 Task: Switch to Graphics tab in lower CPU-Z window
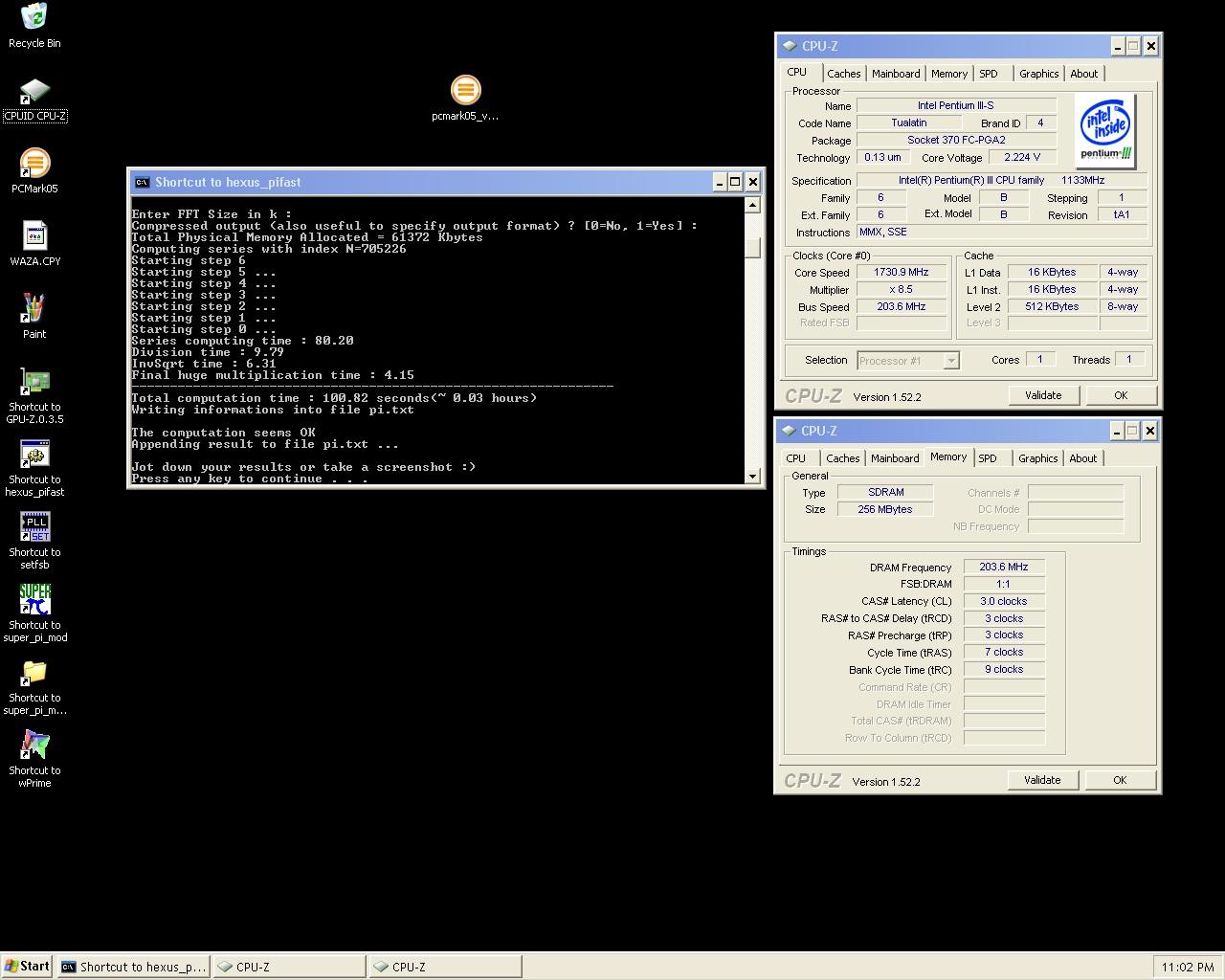point(1037,458)
